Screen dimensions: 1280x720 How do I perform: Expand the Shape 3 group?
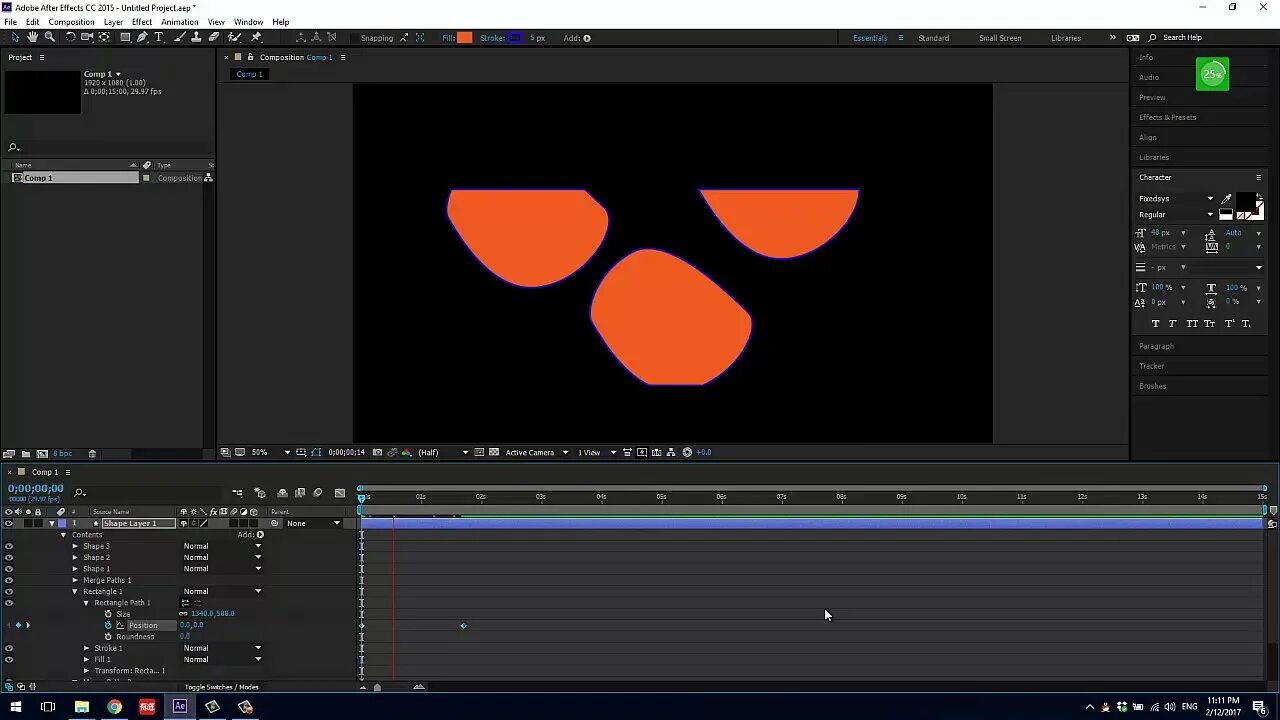click(x=75, y=546)
